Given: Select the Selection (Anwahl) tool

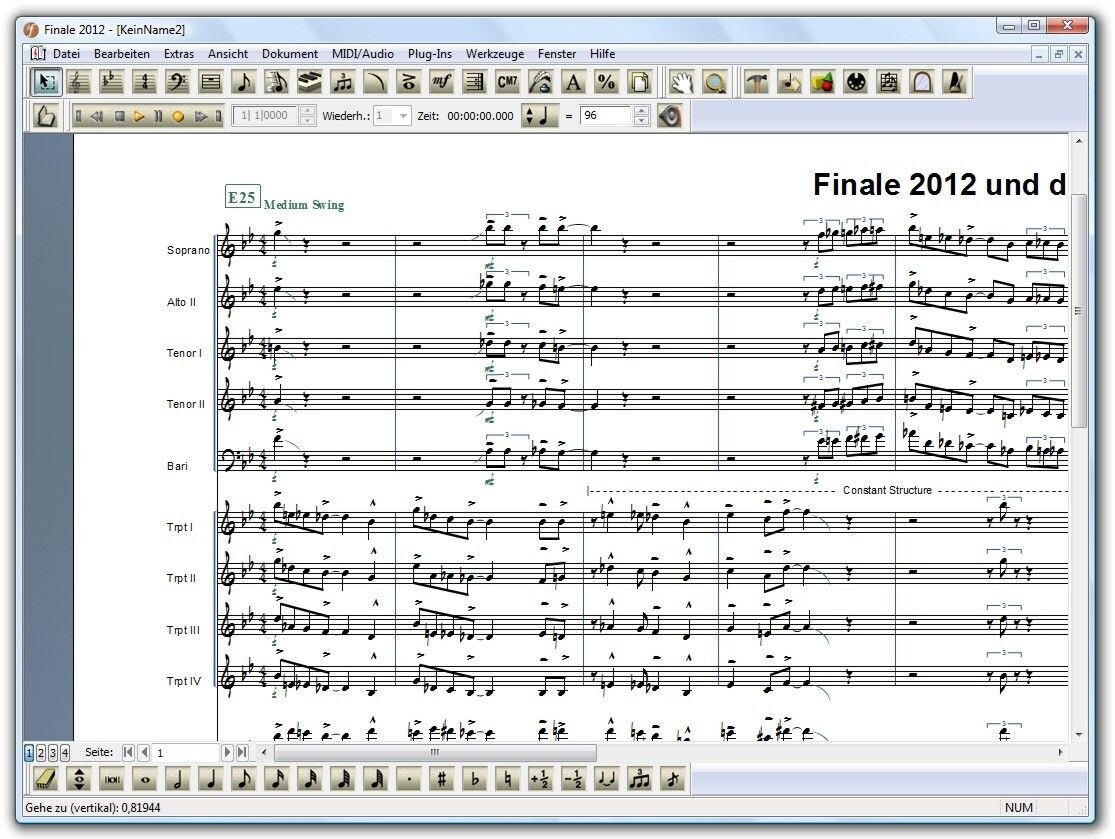Looking at the screenshot, I should coord(46,82).
